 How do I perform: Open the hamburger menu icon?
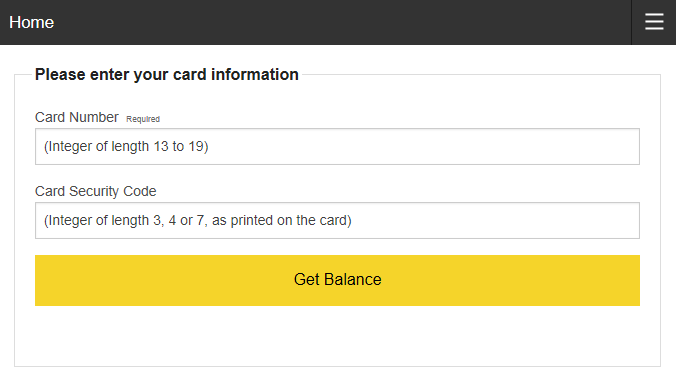pyautogui.click(x=654, y=22)
